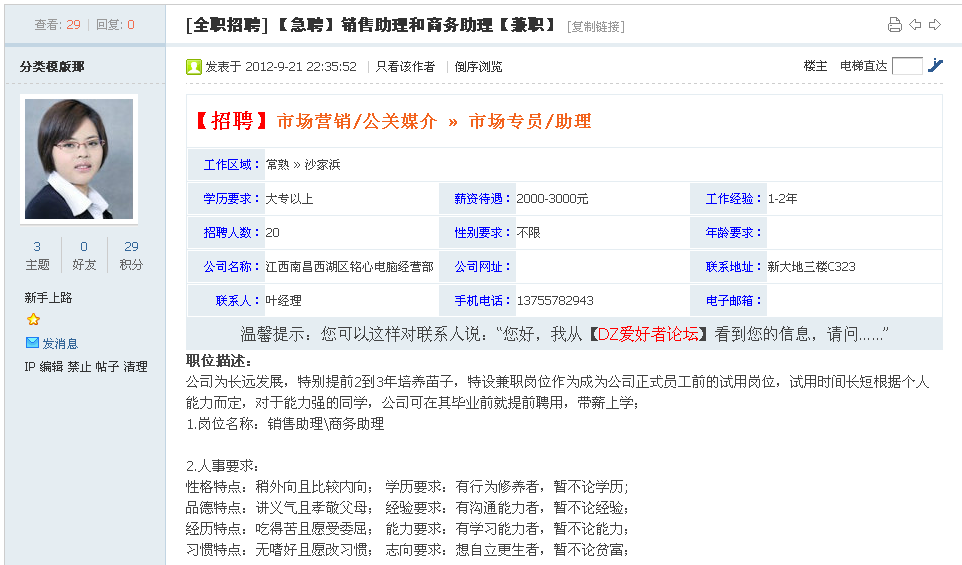Go to previous thread arrow icon
962x565 pixels.
pos(915,25)
